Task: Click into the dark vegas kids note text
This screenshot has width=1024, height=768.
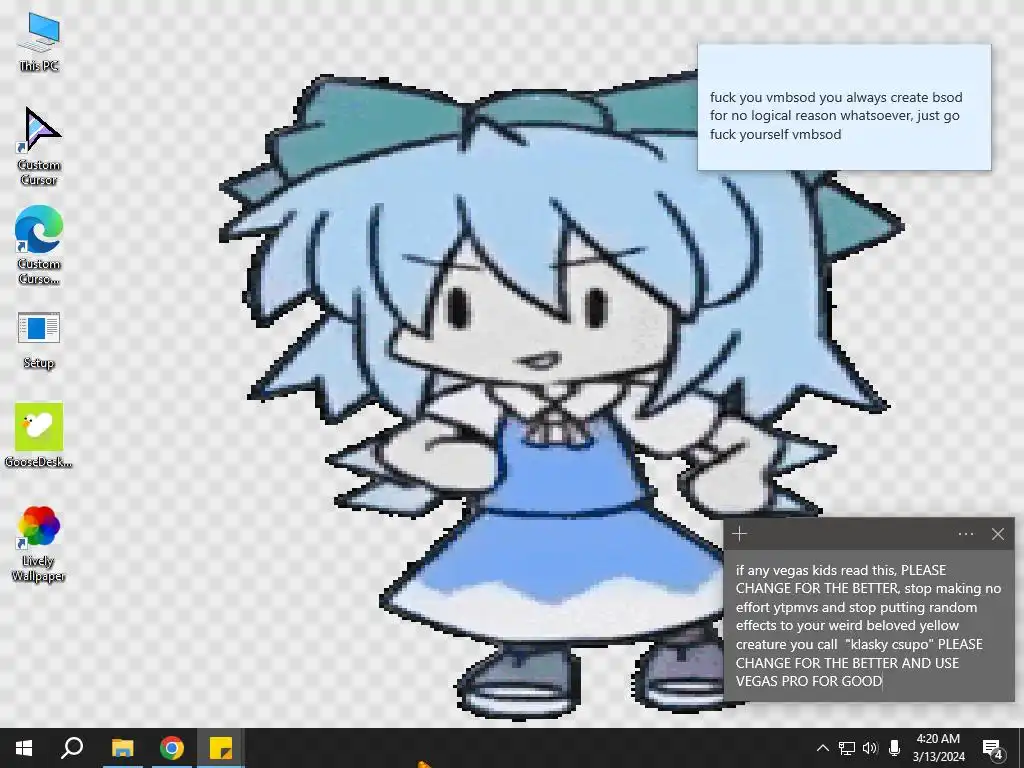Action: tap(869, 625)
